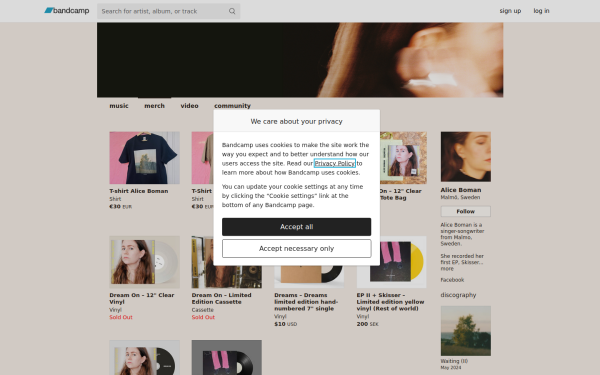Click the Malmö, Sweden location text
Image resolution: width=600 pixels, height=375 pixels.
[460, 197]
